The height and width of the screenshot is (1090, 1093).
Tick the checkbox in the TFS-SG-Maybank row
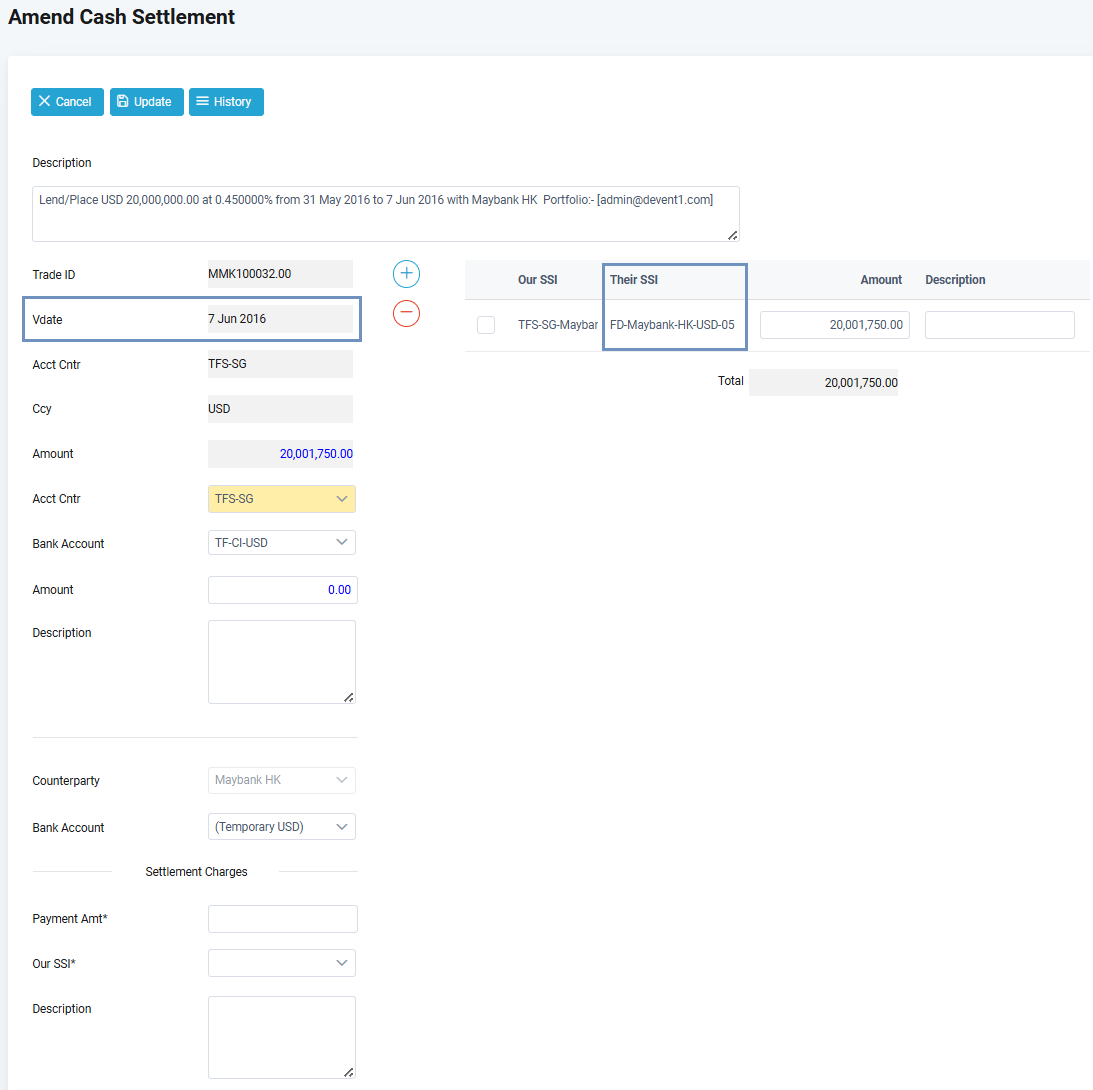[x=486, y=325]
